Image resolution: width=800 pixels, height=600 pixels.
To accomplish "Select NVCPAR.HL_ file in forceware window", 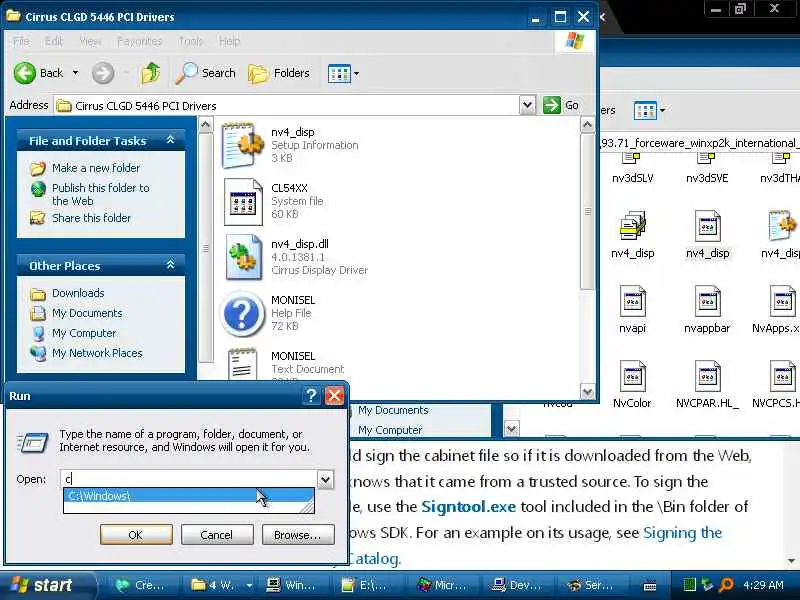I will coord(707,384).
